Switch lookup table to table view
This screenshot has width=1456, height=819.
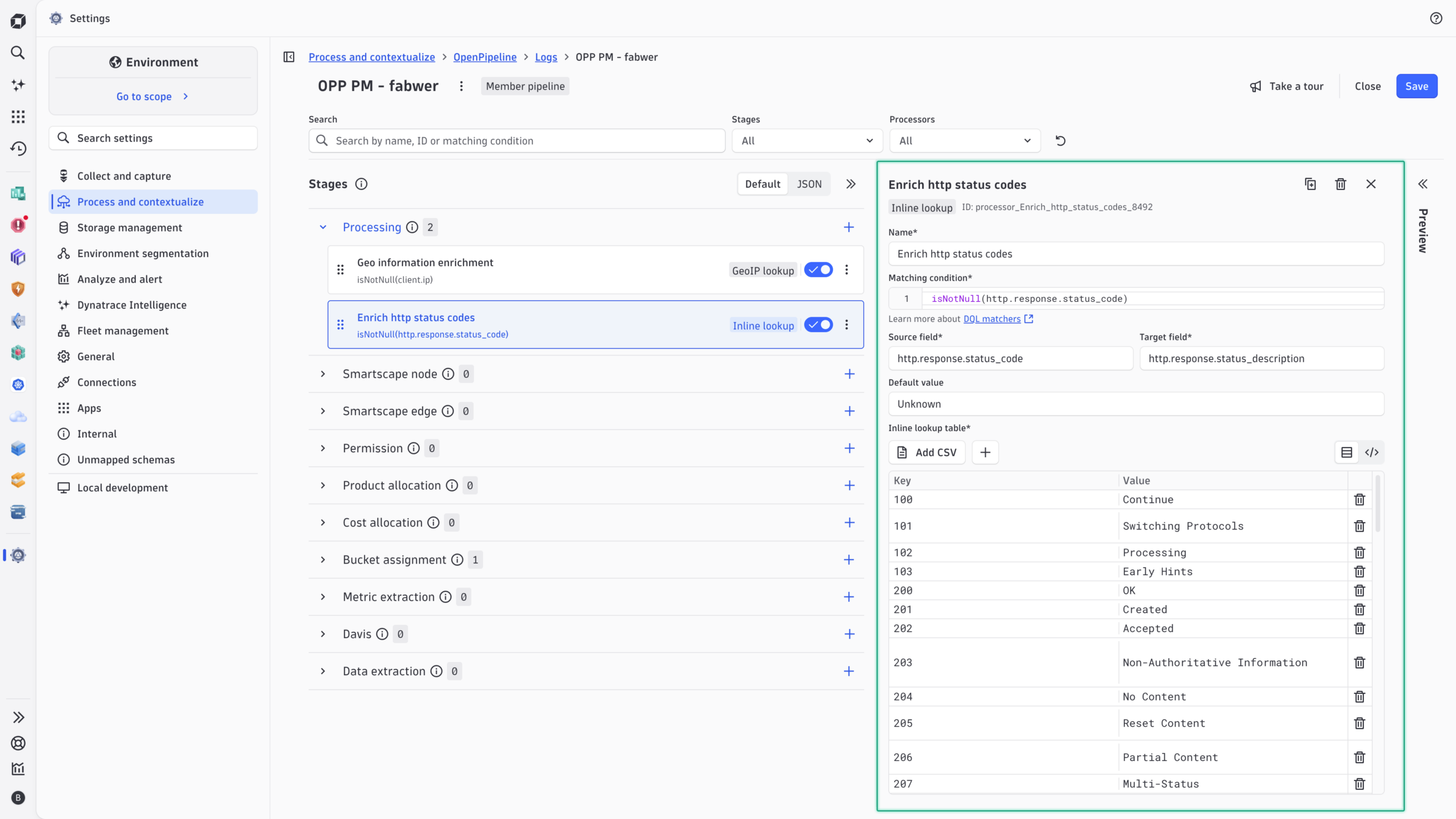tap(1347, 452)
